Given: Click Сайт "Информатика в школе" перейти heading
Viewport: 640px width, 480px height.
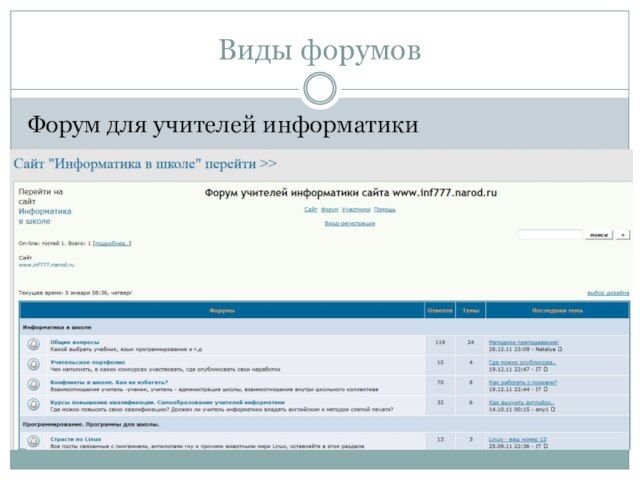Looking at the screenshot, I should pyautogui.click(x=145, y=163).
